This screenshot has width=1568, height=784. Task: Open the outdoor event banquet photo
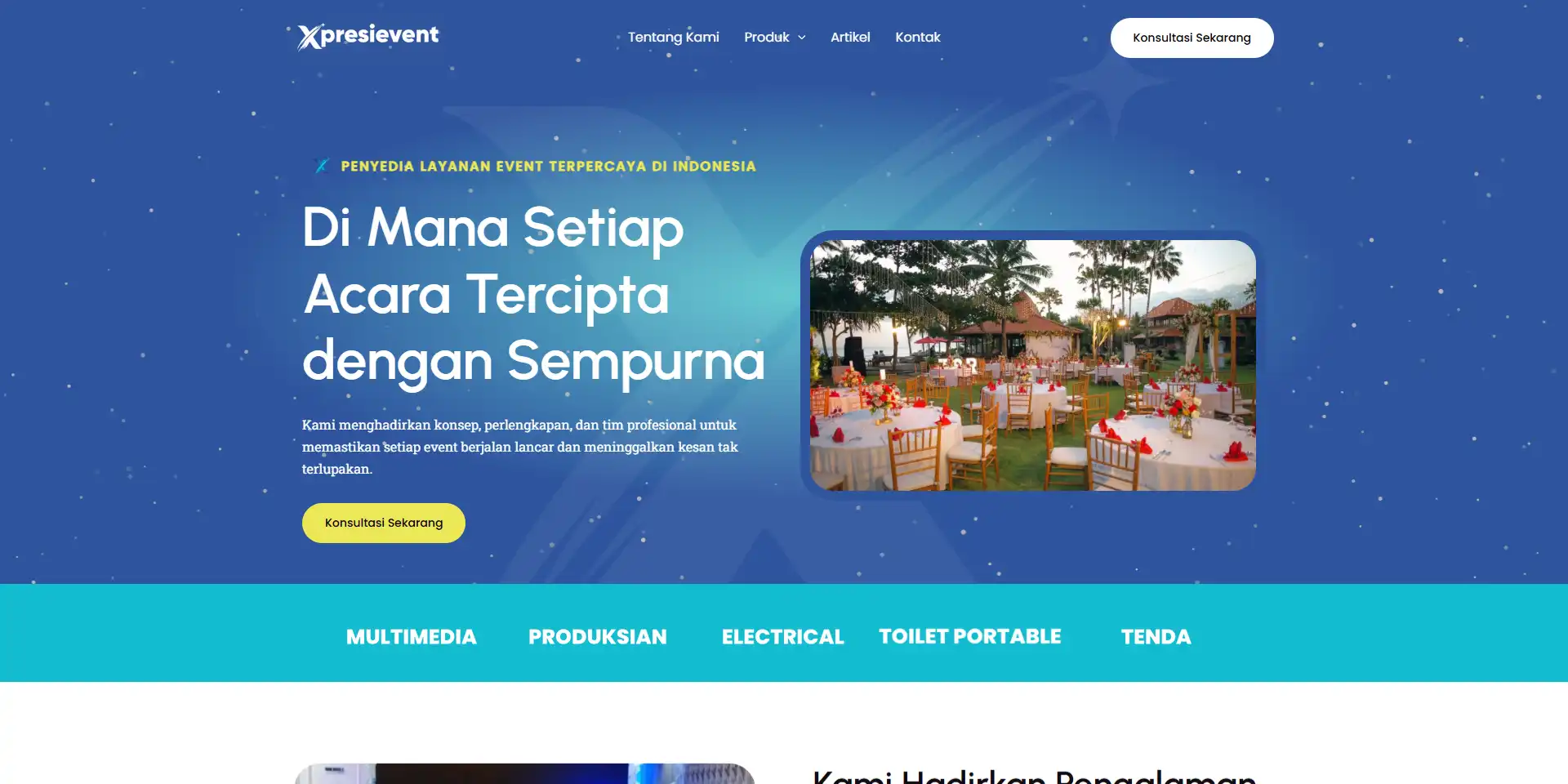[1032, 365]
